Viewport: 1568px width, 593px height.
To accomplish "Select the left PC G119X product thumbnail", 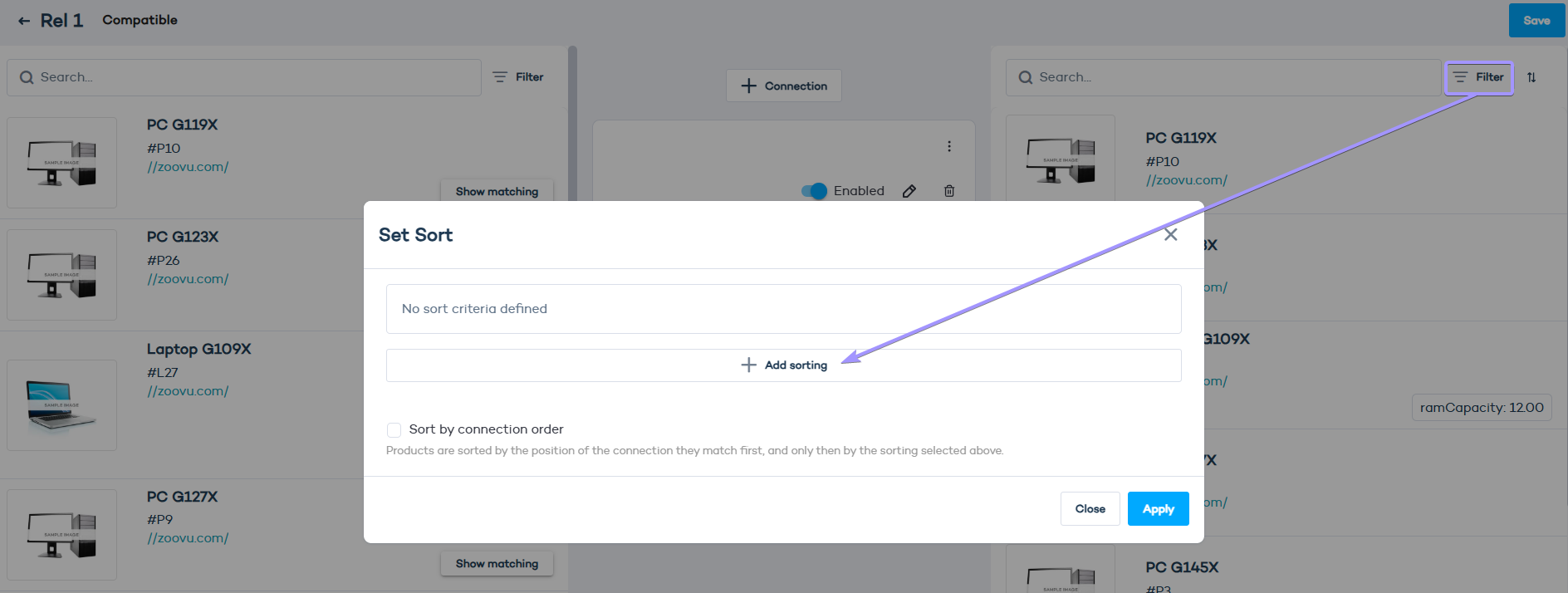I will pyautogui.click(x=62, y=163).
